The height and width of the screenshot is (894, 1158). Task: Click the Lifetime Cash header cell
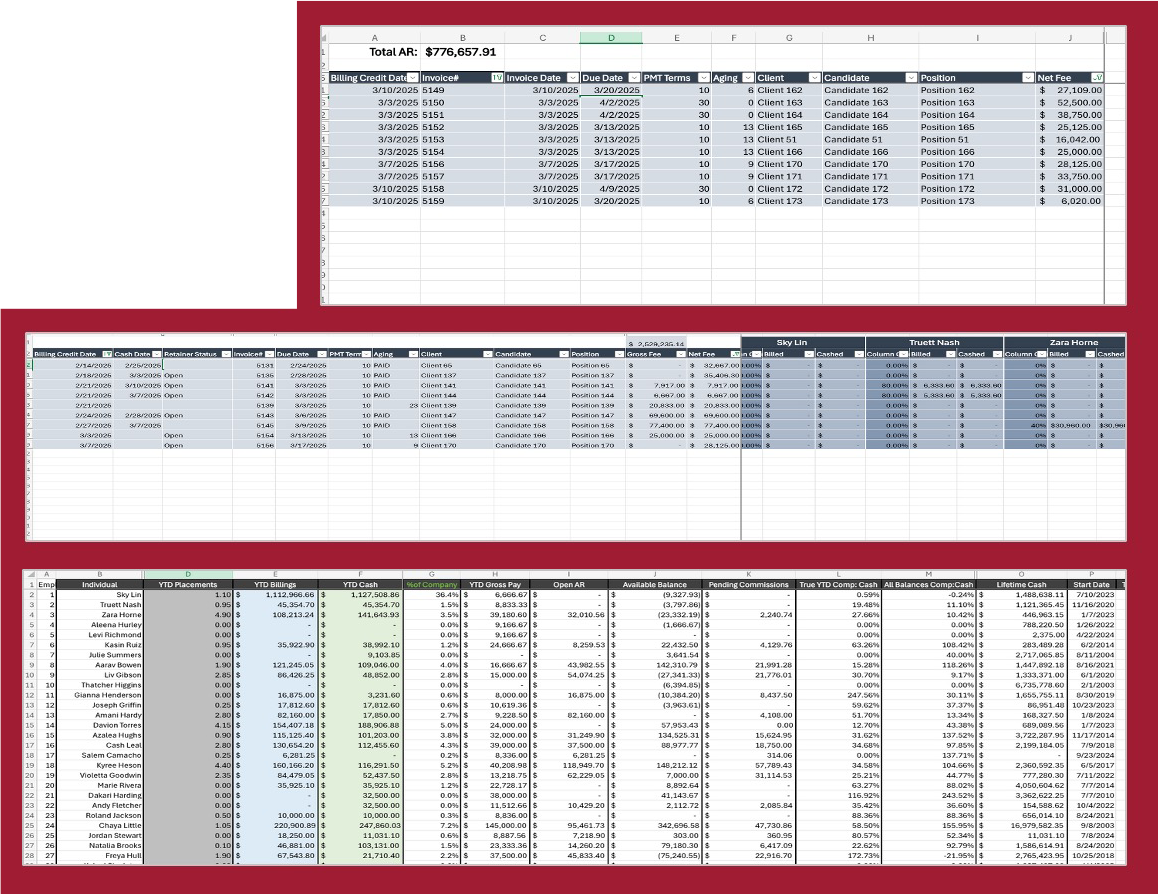pyautogui.click(x=1021, y=585)
